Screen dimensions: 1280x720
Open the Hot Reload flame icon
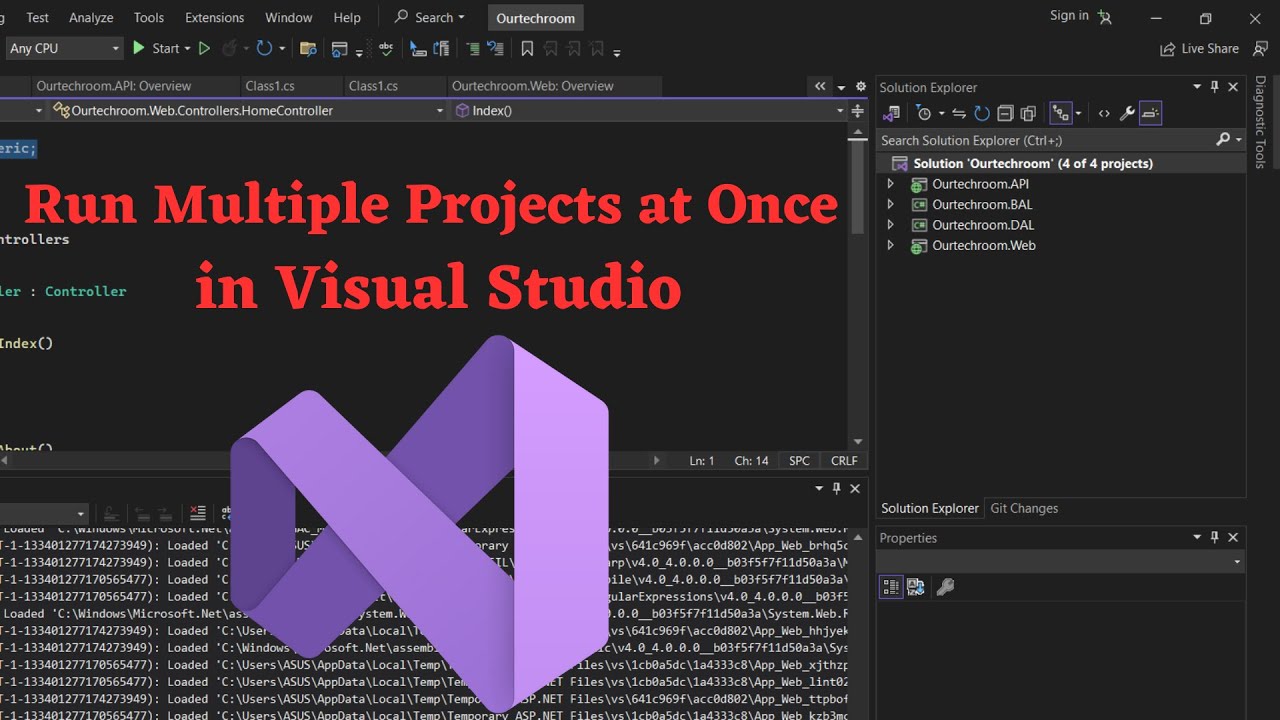point(228,48)
